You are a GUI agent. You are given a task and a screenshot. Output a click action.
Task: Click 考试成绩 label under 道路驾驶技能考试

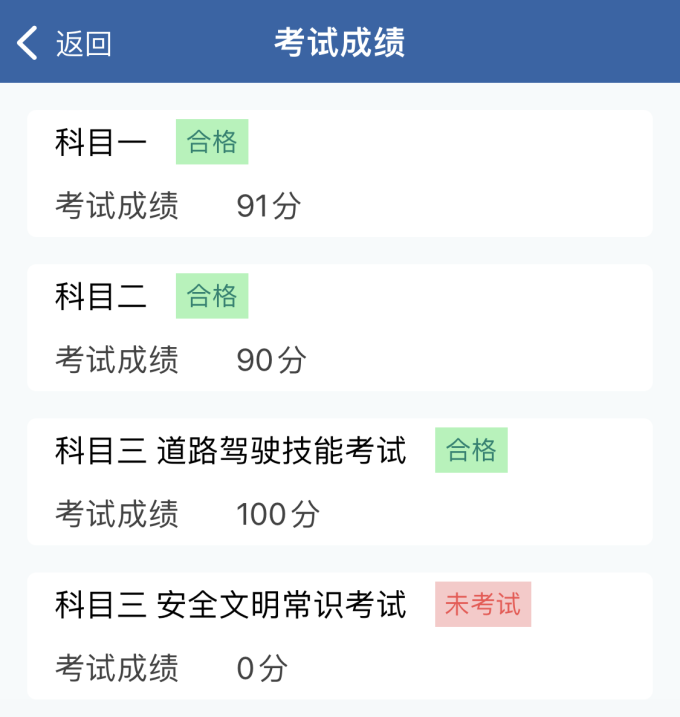[x=117, y=514]
